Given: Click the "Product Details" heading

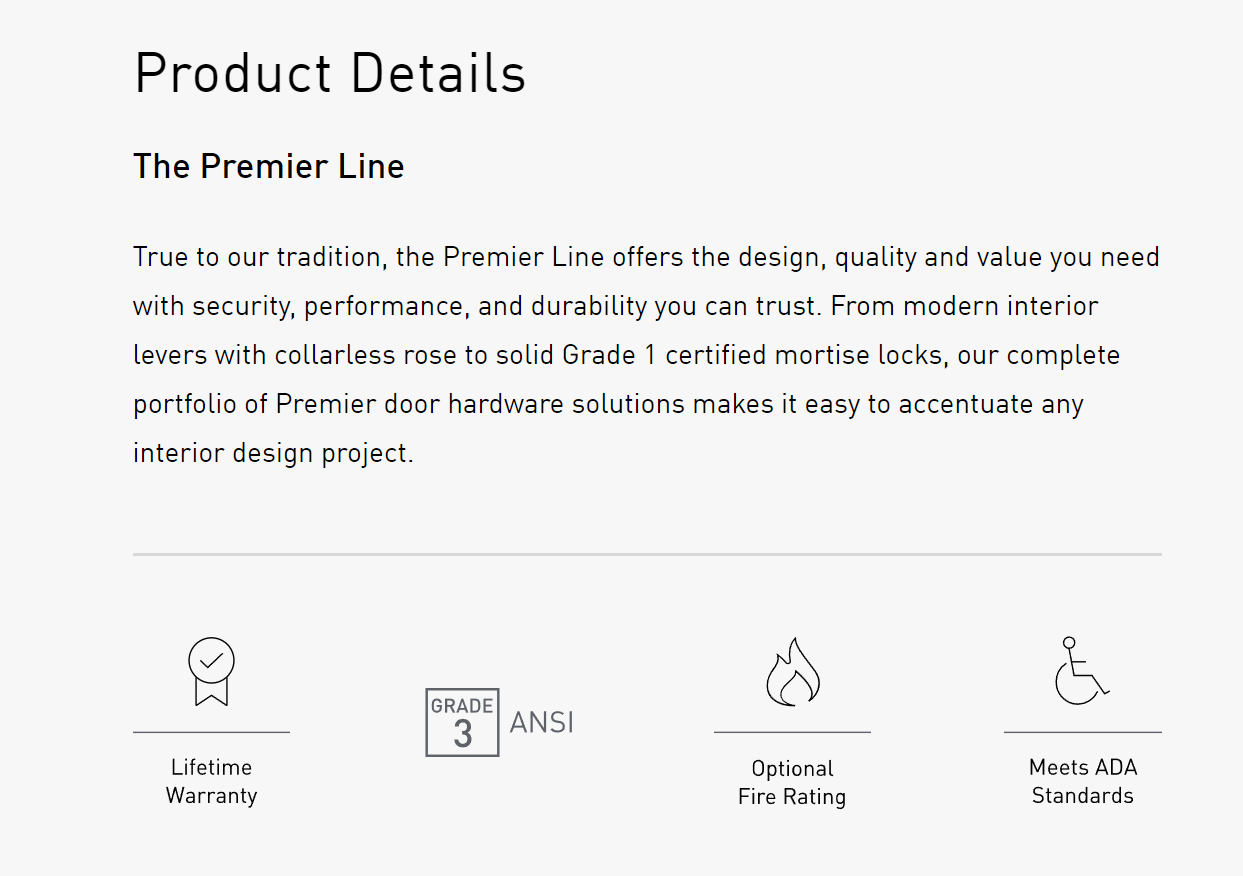Looking at the screenshot, I should [x=330, y=73].
